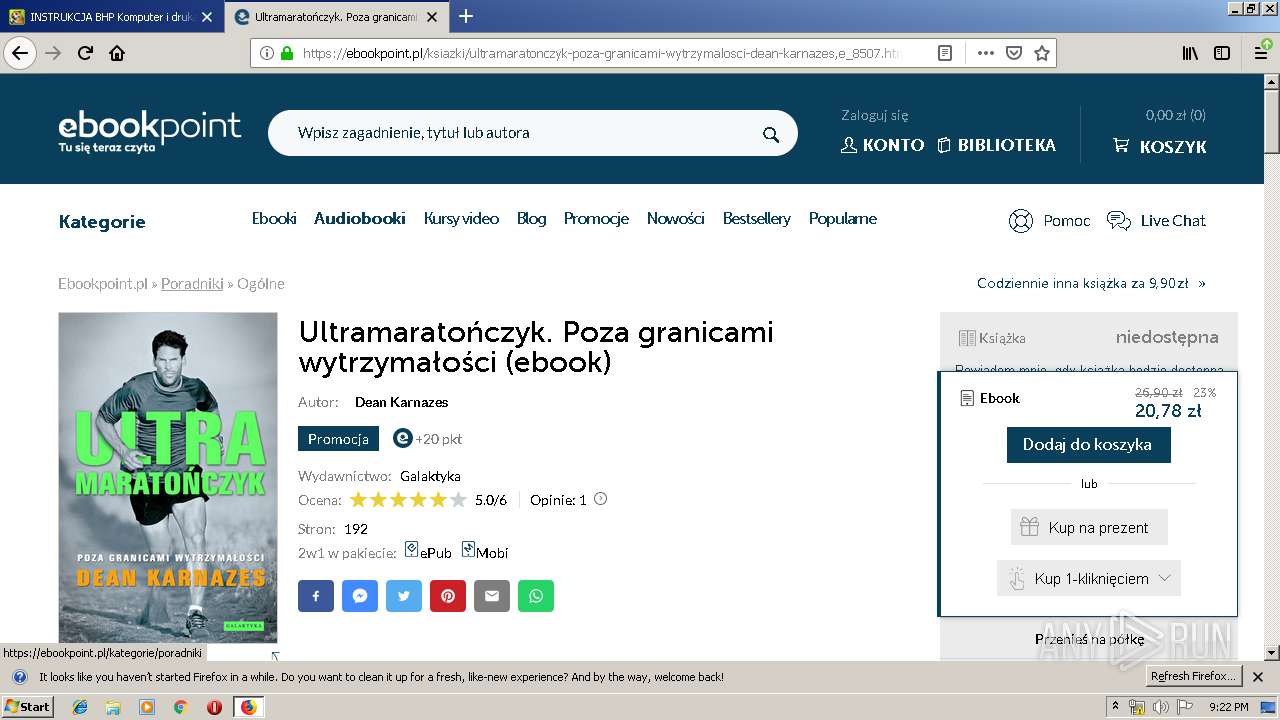1280x720 pixels.
Task: Share the book on Pinterest
Action: click(448, 596)
